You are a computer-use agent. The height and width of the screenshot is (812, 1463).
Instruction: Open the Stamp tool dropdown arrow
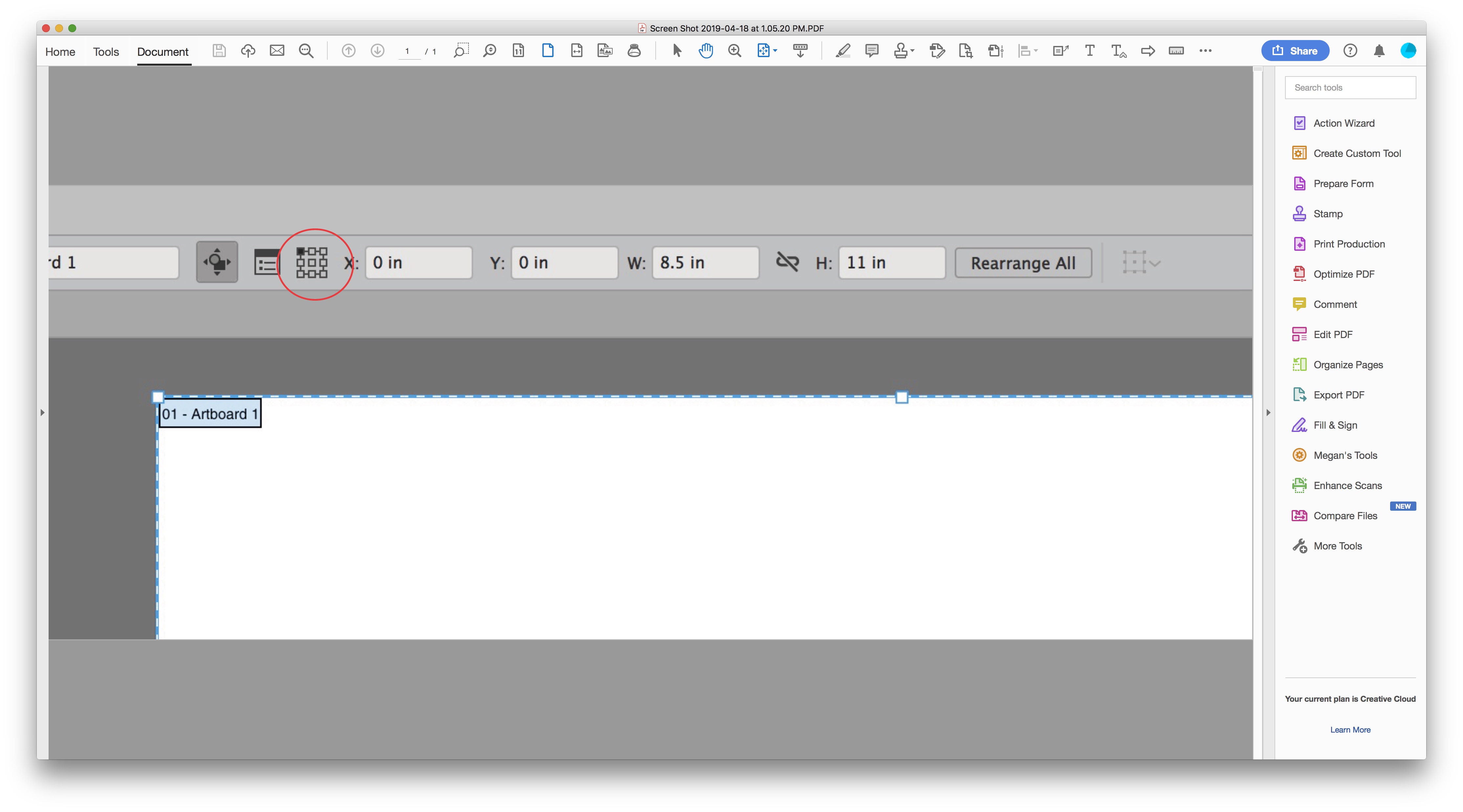(913, 51)
